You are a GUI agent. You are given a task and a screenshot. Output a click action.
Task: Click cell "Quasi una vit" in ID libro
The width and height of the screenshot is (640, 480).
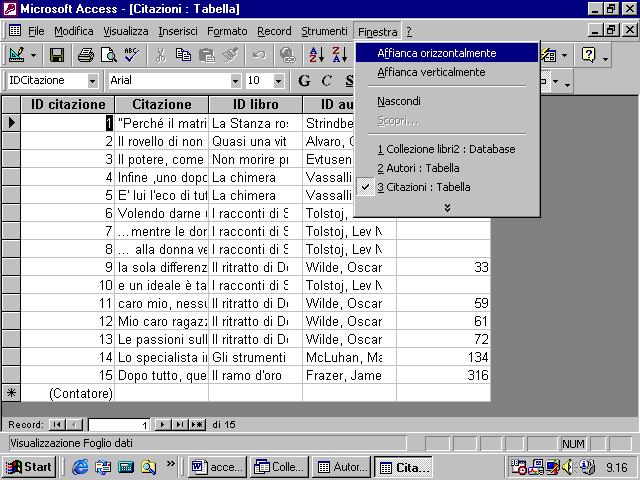pyautogui.click(x=255, y=141)
